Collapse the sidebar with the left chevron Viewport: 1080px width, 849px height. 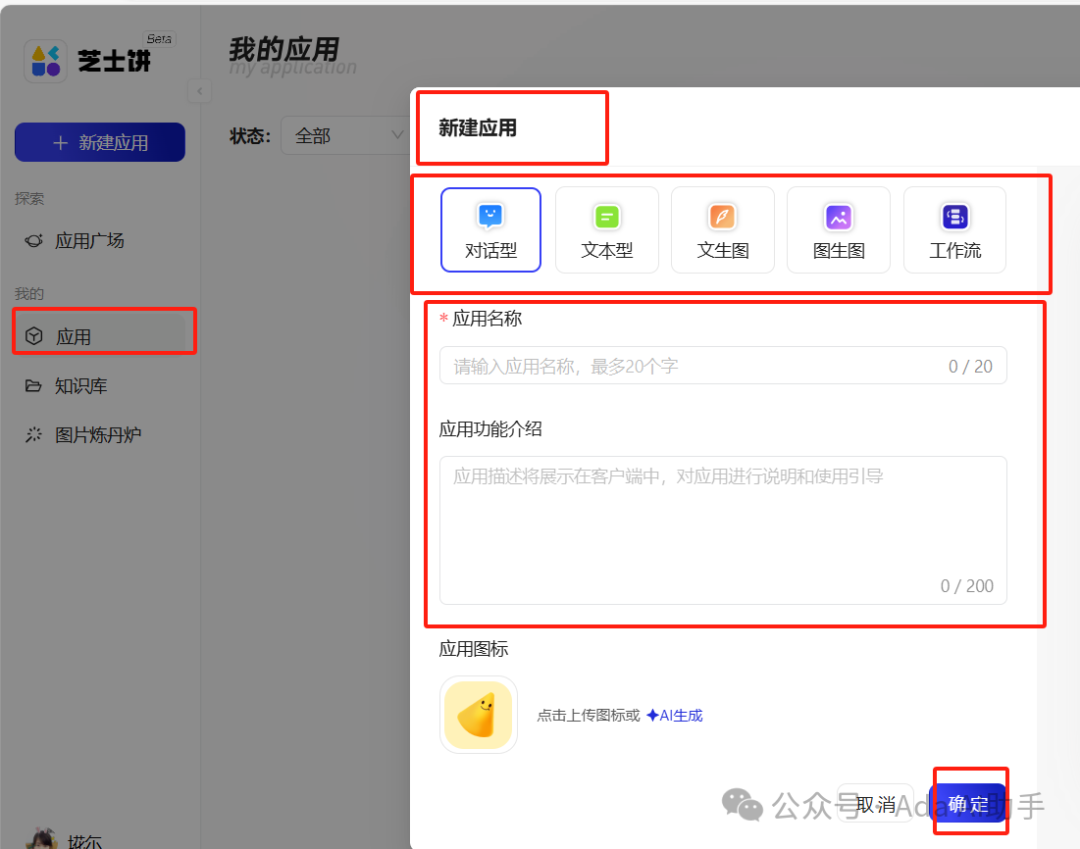pos(199,91)
